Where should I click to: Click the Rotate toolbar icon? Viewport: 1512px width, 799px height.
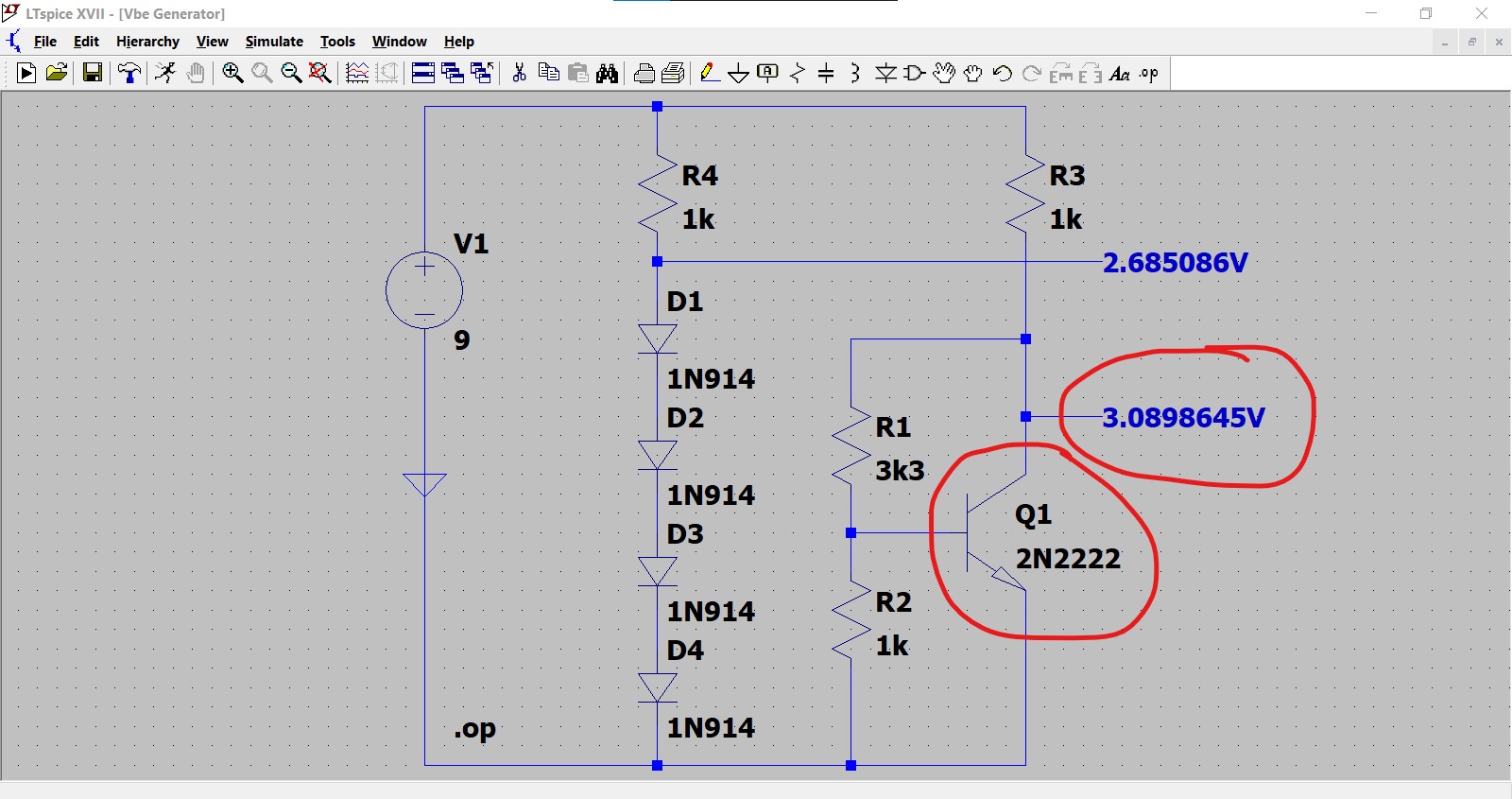click(1061, 73)
